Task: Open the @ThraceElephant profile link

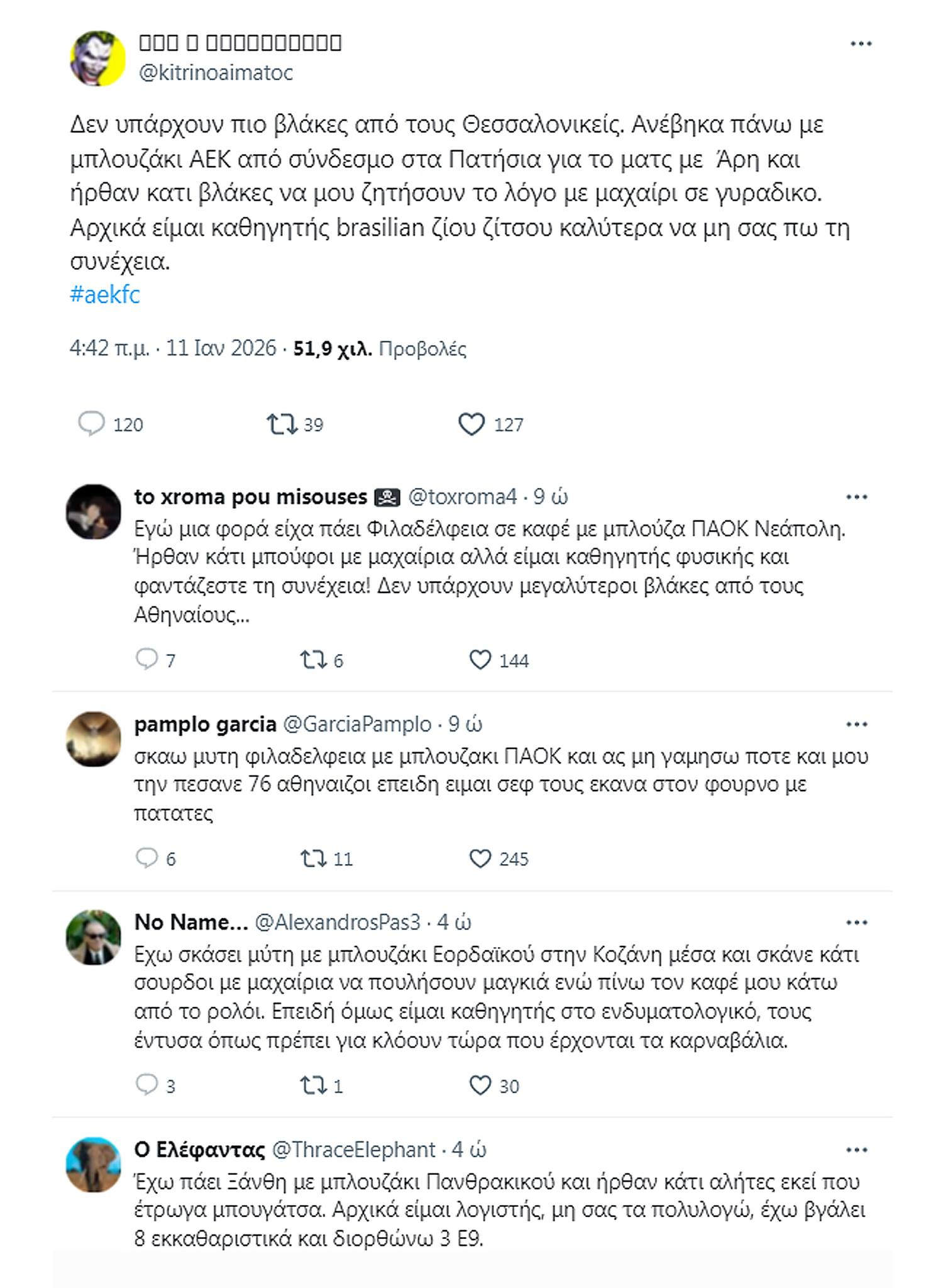Action: tap(353, 1150)
